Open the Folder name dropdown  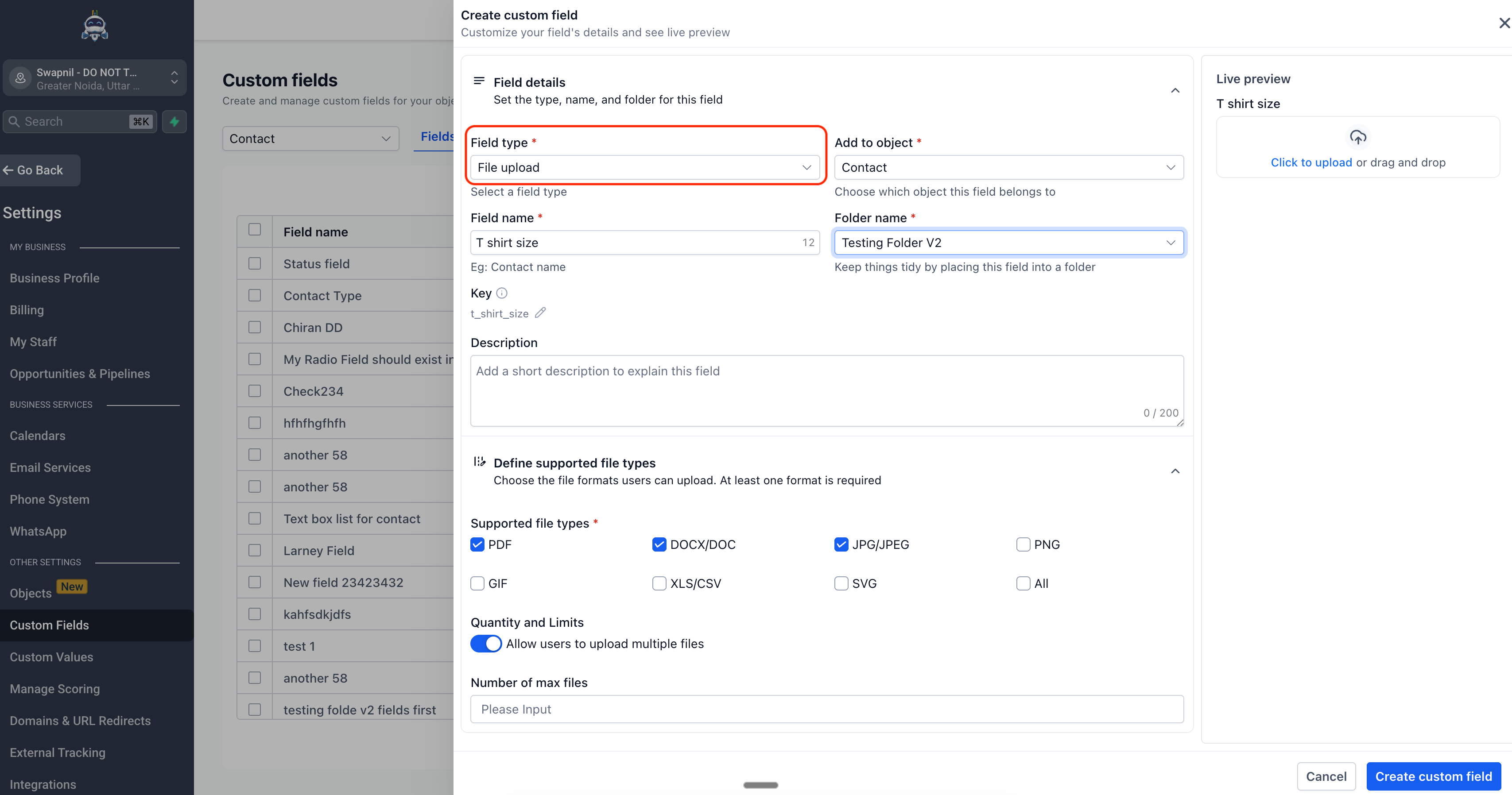(1008, 243)
